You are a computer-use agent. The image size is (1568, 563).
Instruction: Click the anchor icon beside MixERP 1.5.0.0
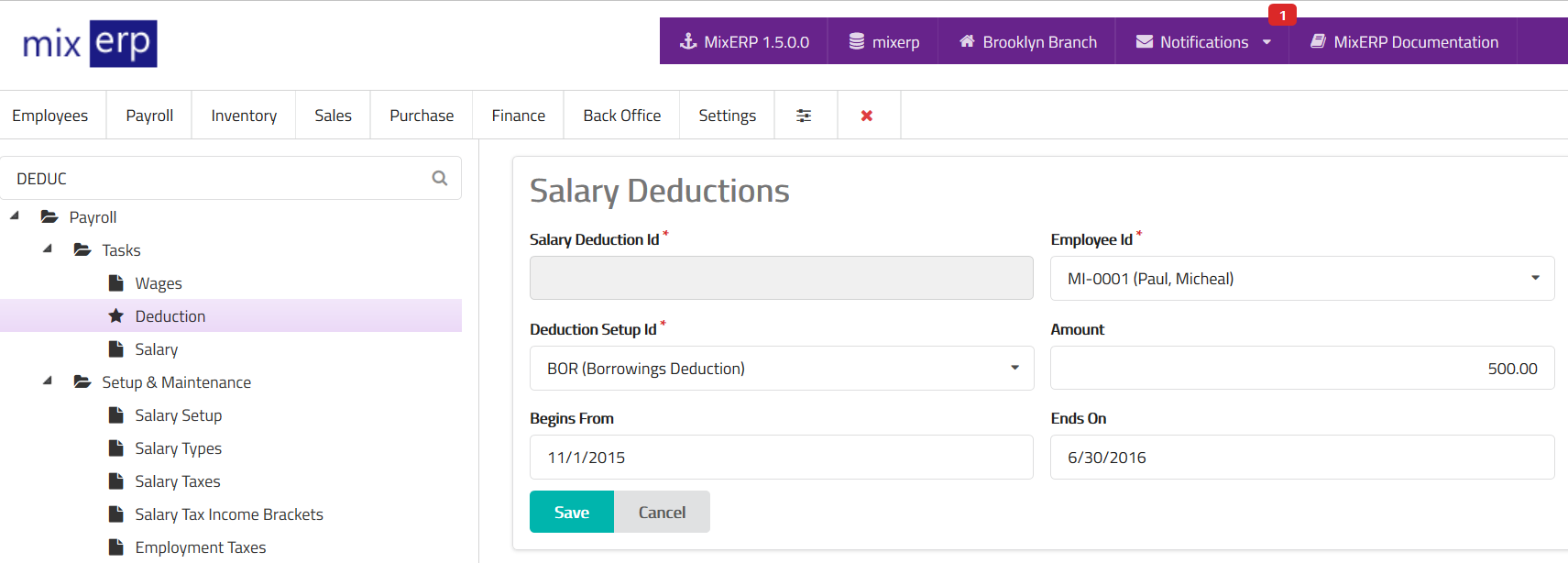click(688, 41)
